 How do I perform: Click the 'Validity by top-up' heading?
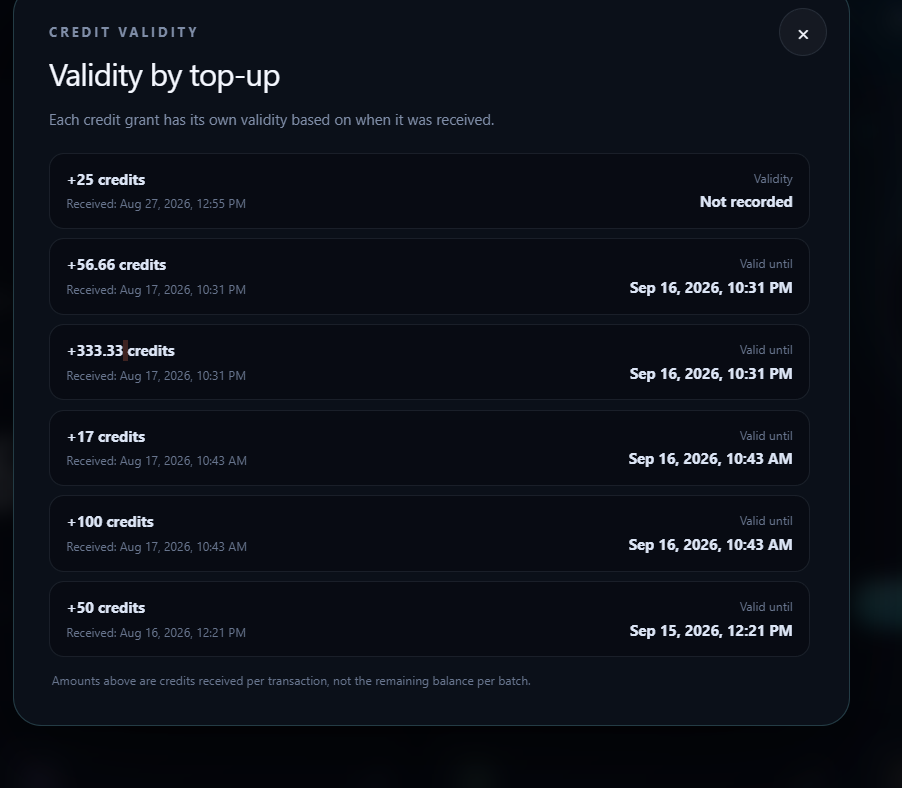coord(165,76)
